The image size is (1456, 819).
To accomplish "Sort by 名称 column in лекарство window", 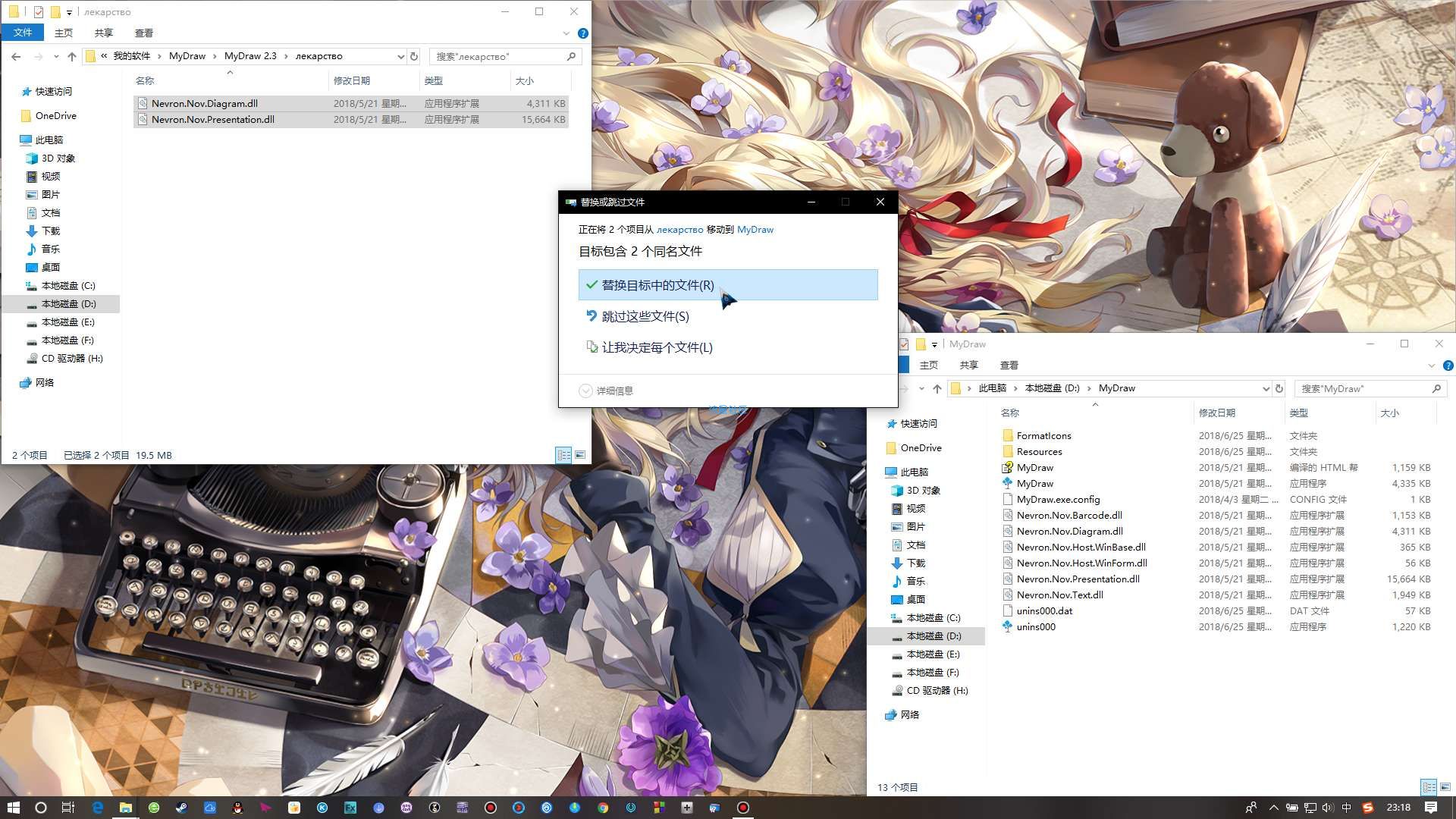I will point(230,80).
